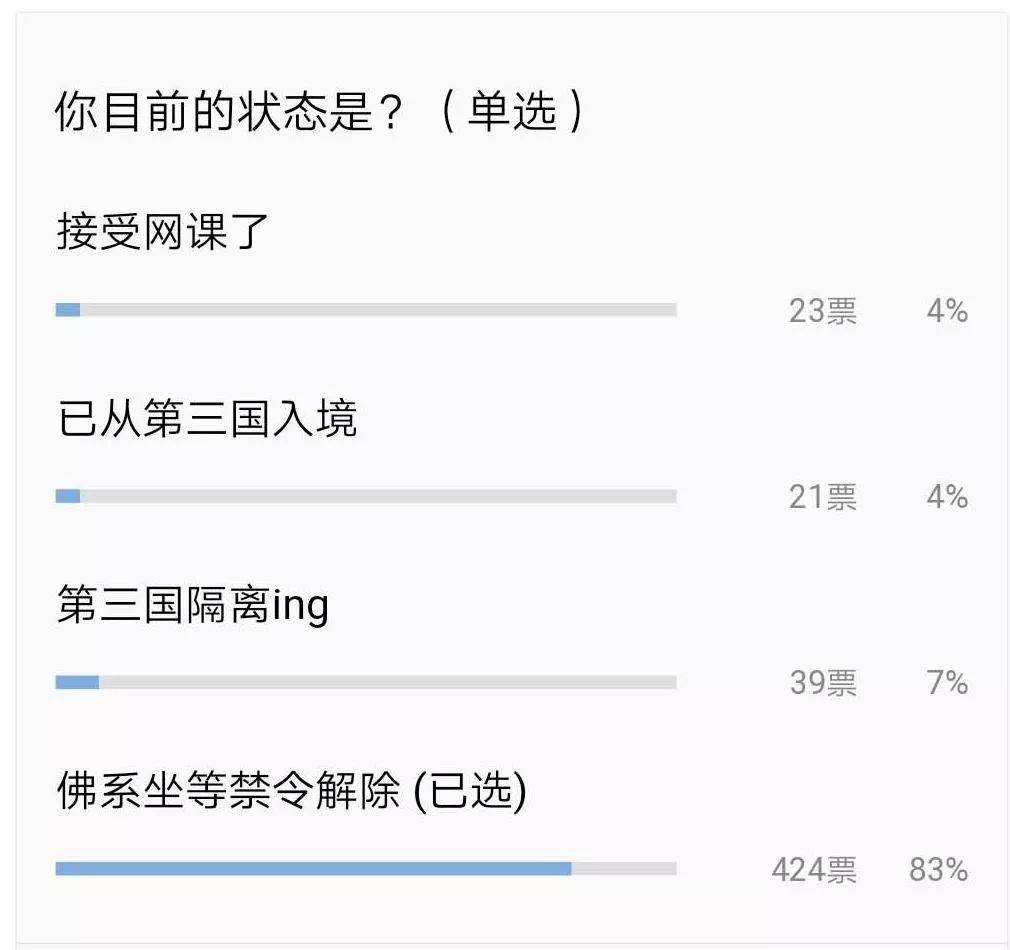Click the 7% percentage label
The width and height of the screenshot is (1010, 950).
click(947, 683)
